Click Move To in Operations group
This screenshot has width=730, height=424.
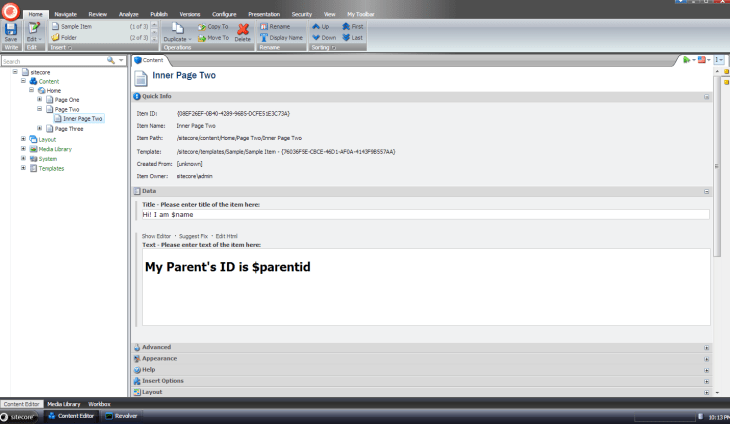pos(212,37)
